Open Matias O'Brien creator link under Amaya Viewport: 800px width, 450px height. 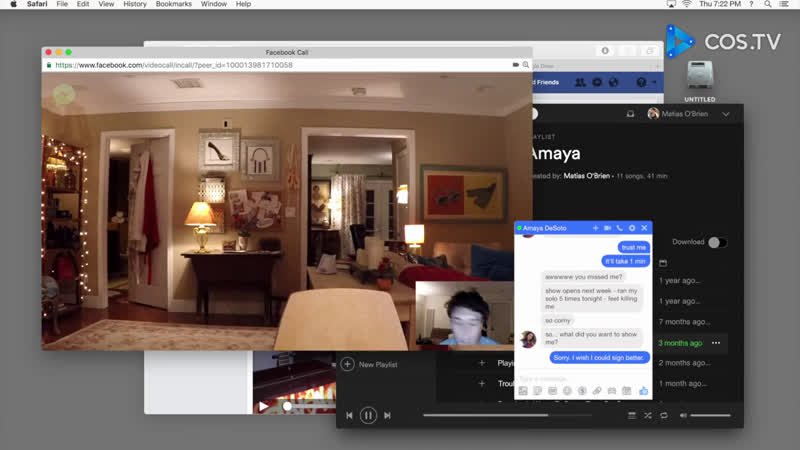point(587,176)
